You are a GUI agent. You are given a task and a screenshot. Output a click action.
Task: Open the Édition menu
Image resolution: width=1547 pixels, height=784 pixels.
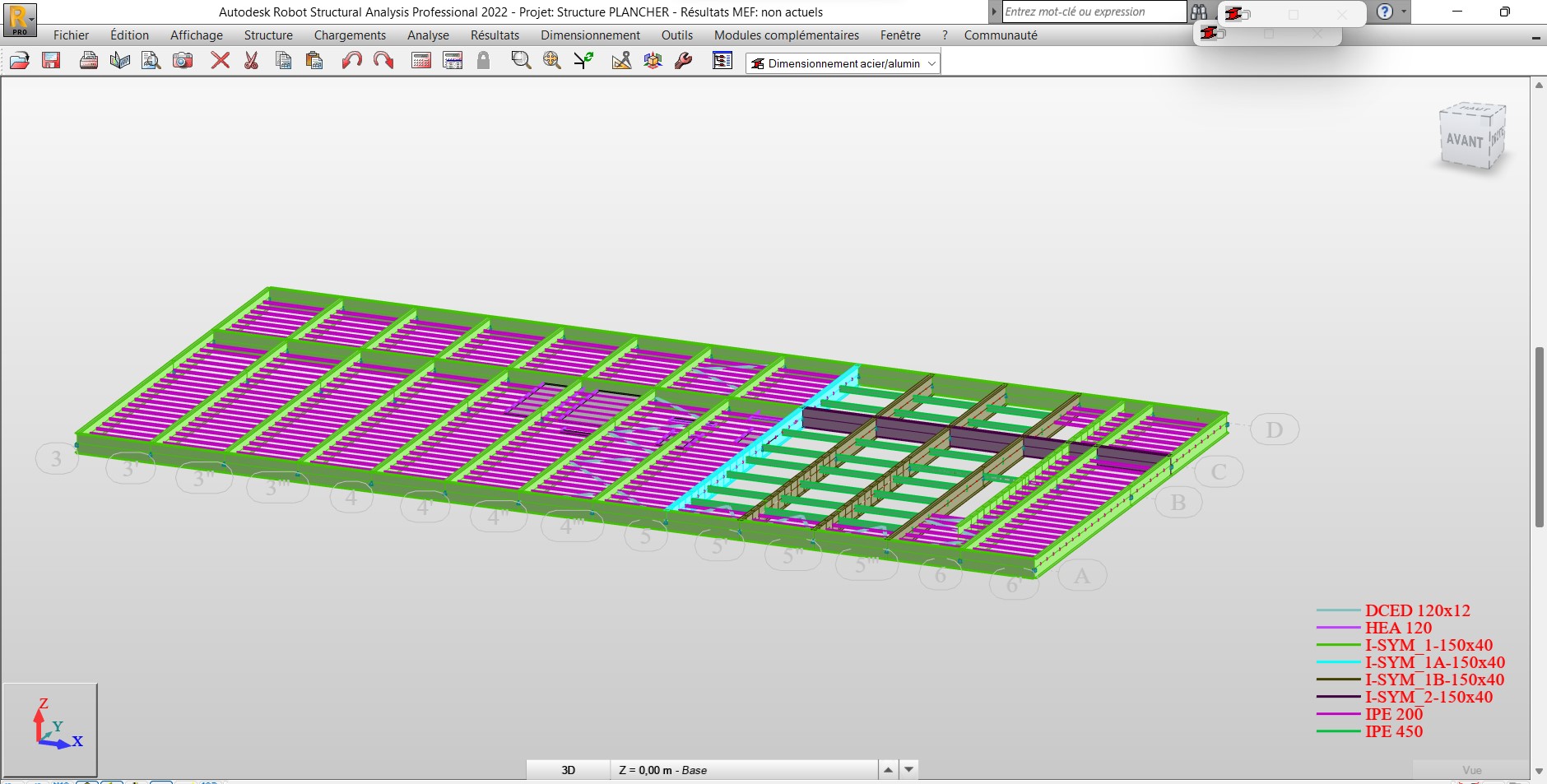click(130, 35)
